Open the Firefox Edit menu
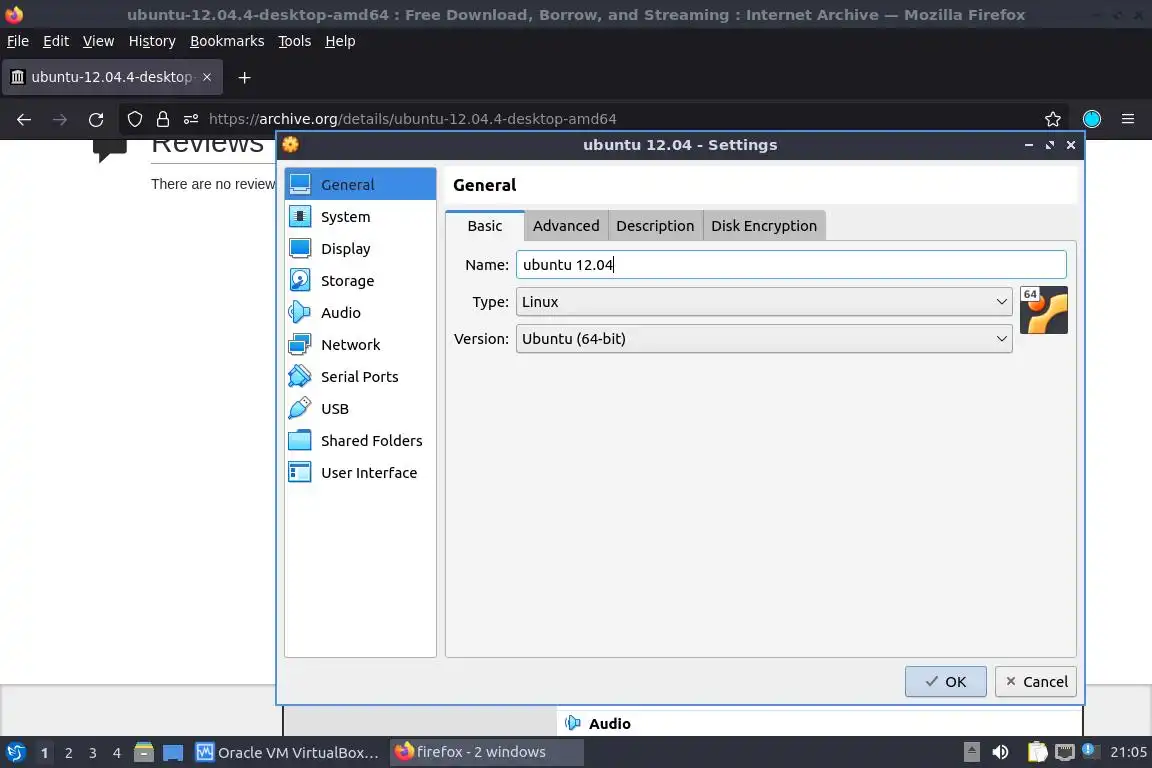 tap(56, 41)
